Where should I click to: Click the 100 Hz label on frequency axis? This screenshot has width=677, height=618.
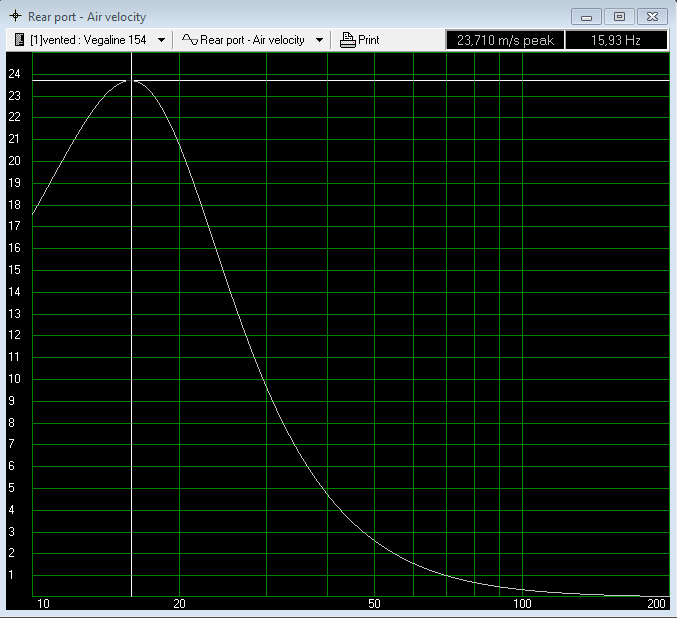click(522, 605)
